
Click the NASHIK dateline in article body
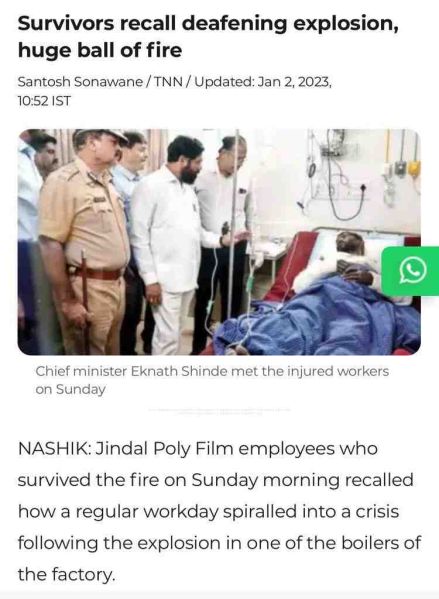(x=54, y=448)
